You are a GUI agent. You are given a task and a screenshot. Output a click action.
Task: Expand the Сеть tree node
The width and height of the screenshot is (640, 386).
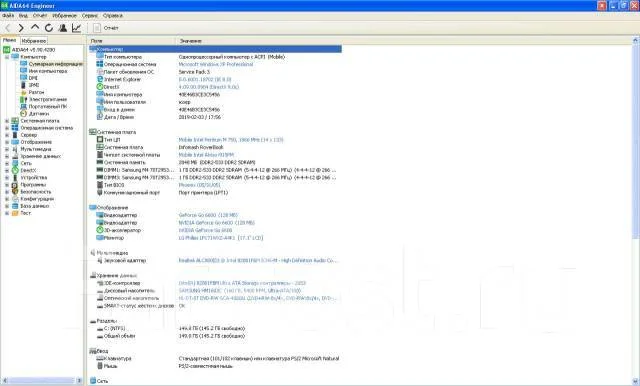coord(7,164)
